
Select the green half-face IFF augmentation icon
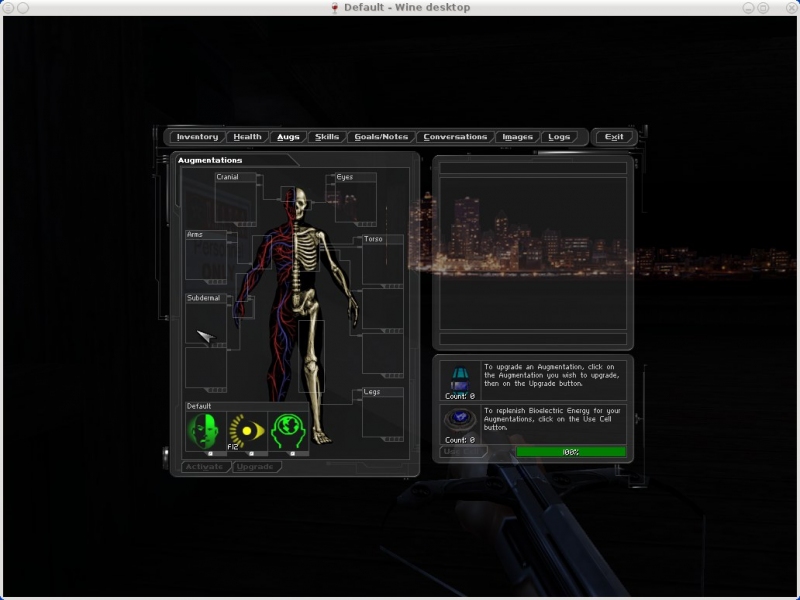click(203, 432)
